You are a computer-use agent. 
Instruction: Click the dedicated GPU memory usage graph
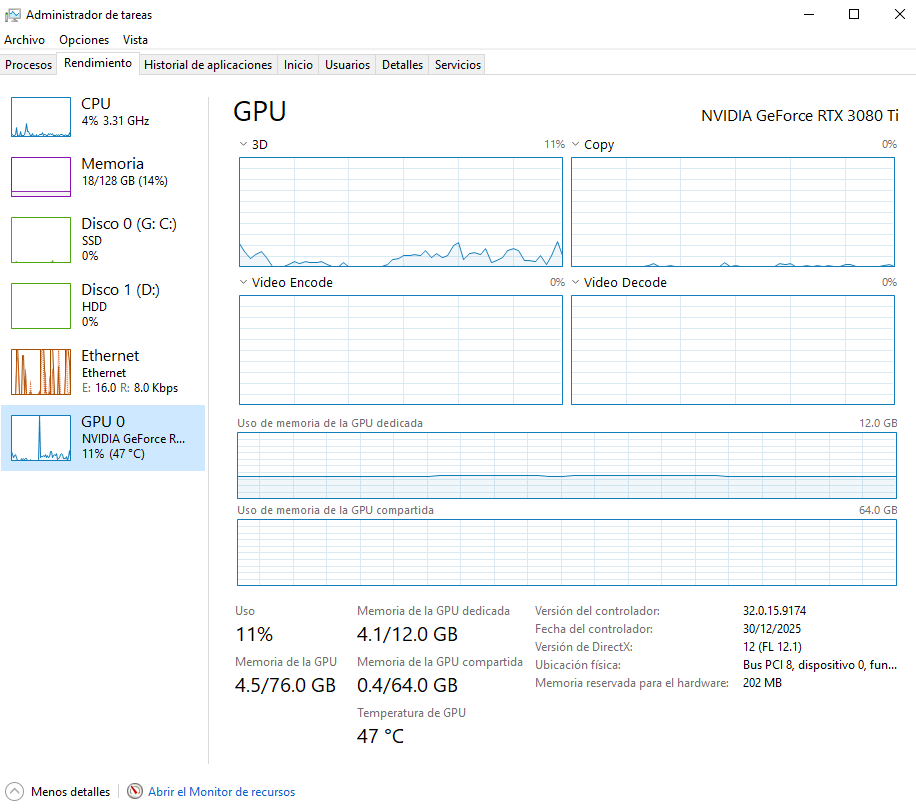[566, 465]
